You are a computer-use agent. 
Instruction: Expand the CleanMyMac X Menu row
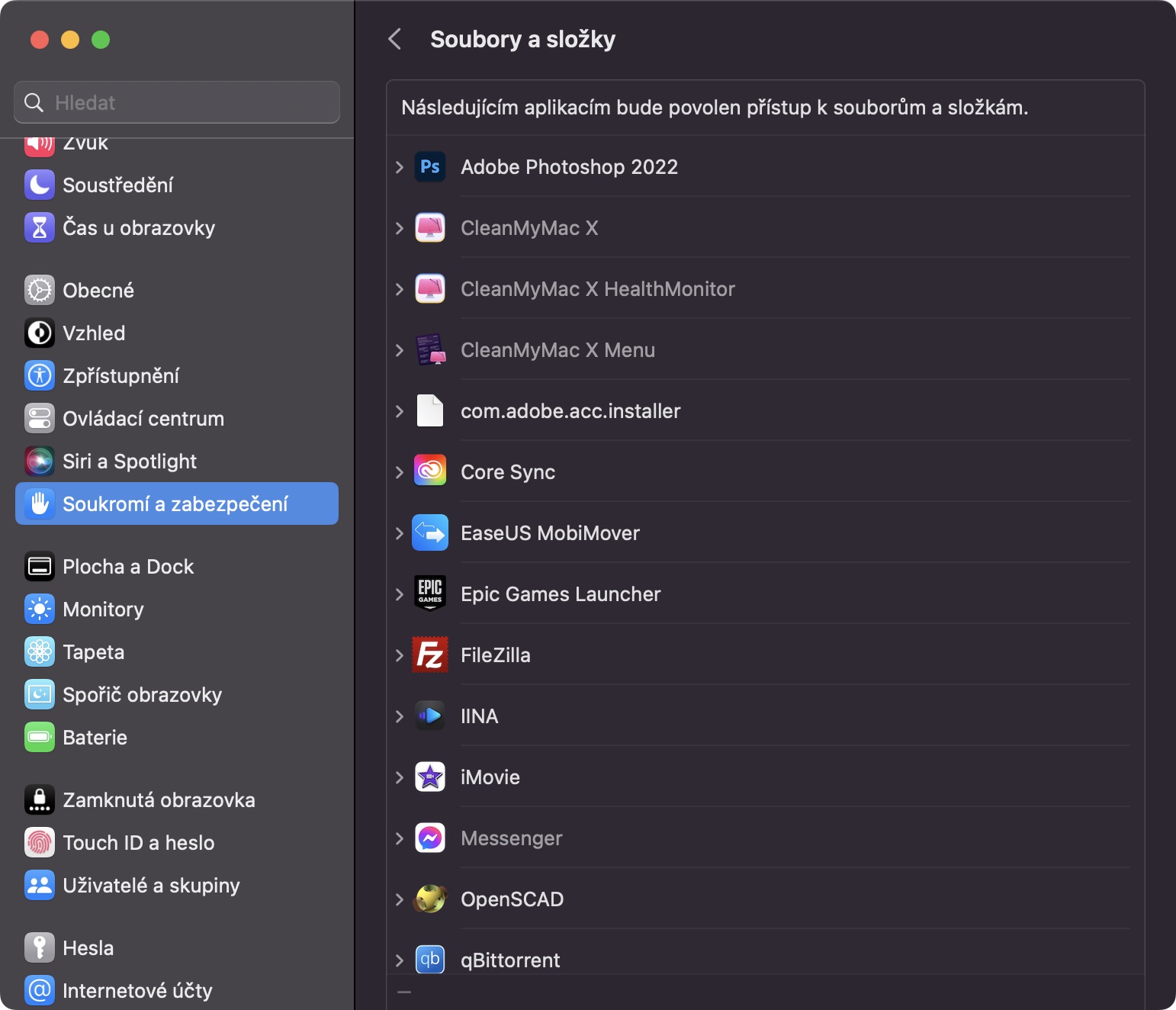[x=400, y=350]
